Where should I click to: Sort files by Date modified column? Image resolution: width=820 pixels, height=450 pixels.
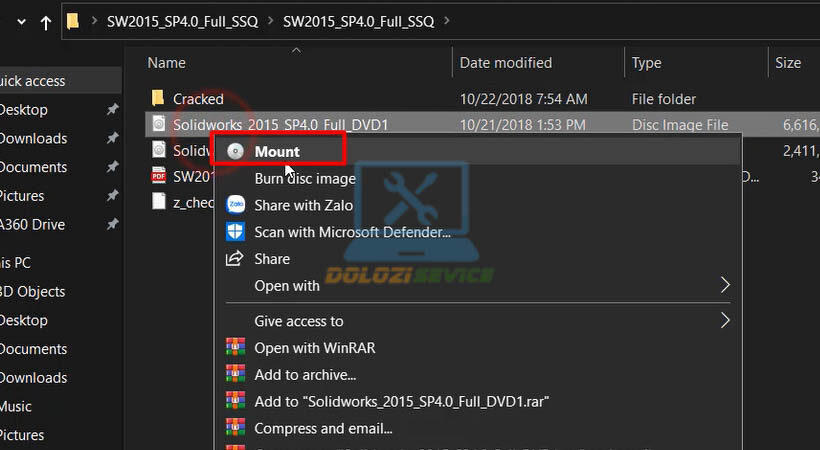click(505, 63)
